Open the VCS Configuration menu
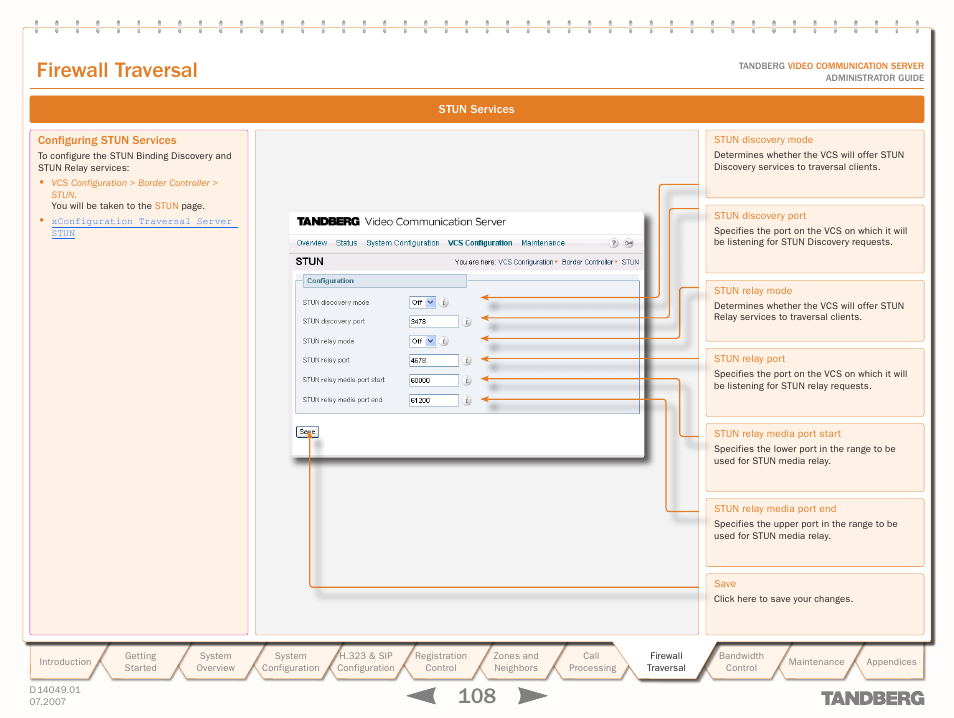 [x=480, y=243]
